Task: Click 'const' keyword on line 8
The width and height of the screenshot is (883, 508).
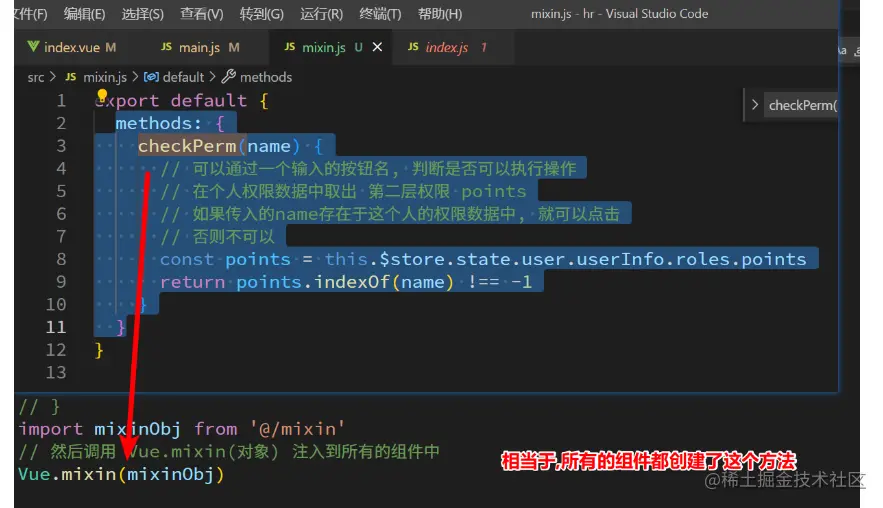Action: tap(186, 259)
